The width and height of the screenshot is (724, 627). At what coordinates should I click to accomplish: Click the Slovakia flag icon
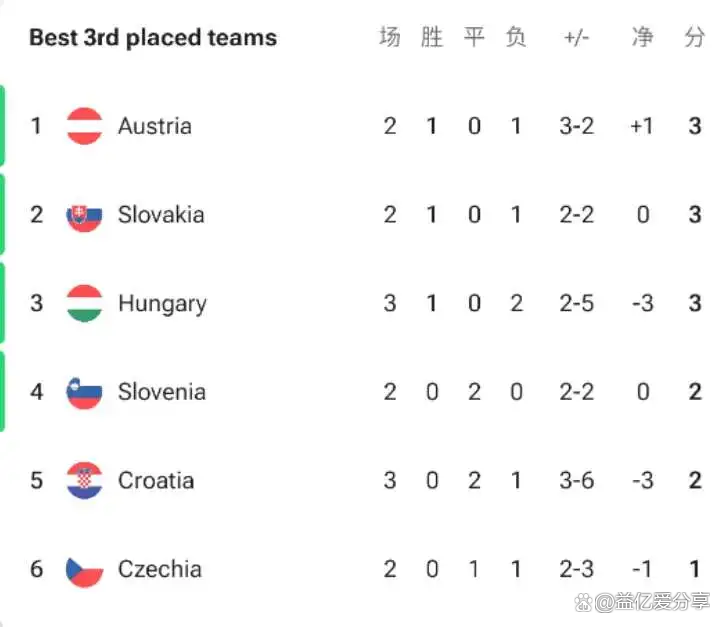(x=84, y=215)
